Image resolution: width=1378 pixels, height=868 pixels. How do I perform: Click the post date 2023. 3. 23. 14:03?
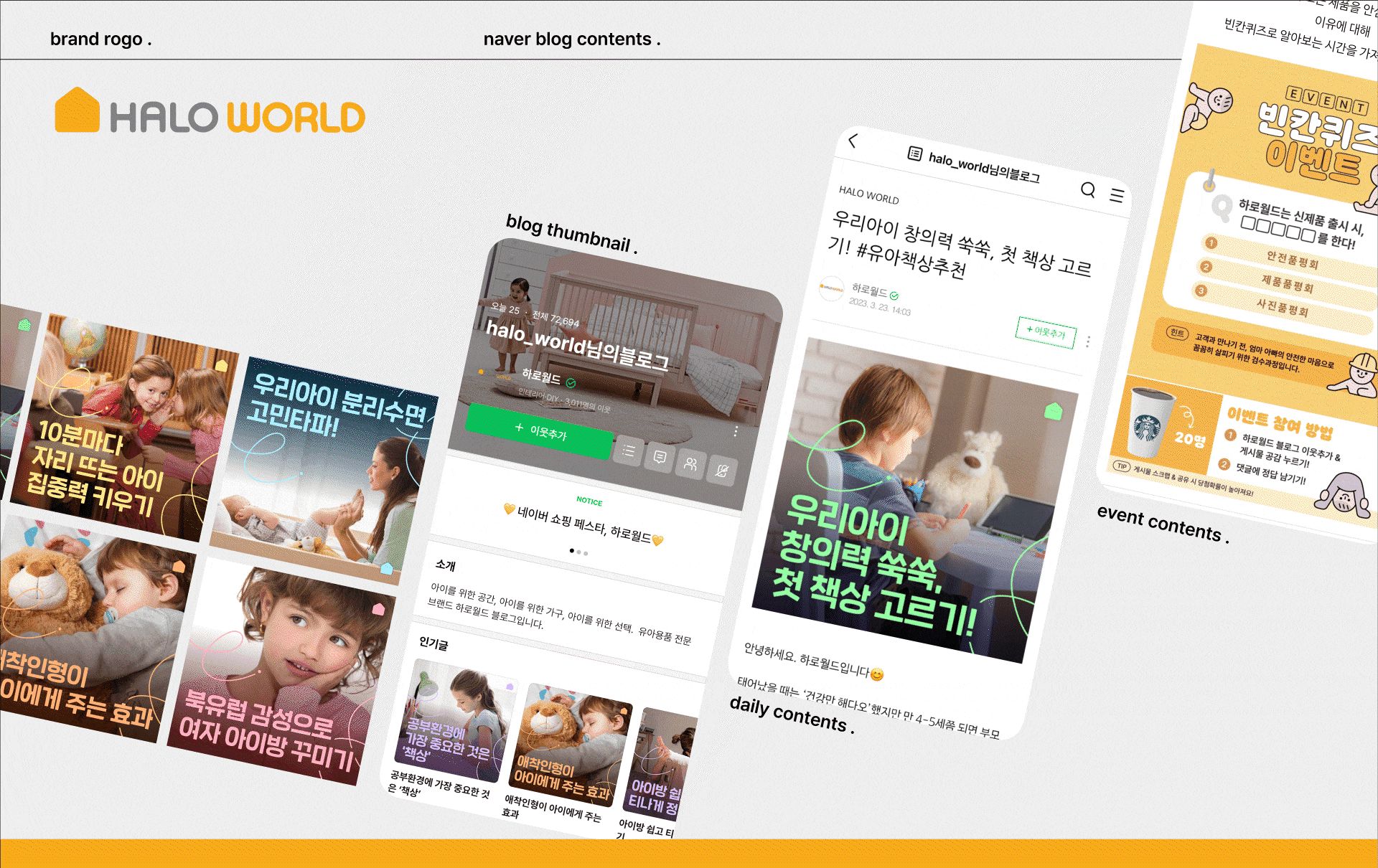point(880,307)
